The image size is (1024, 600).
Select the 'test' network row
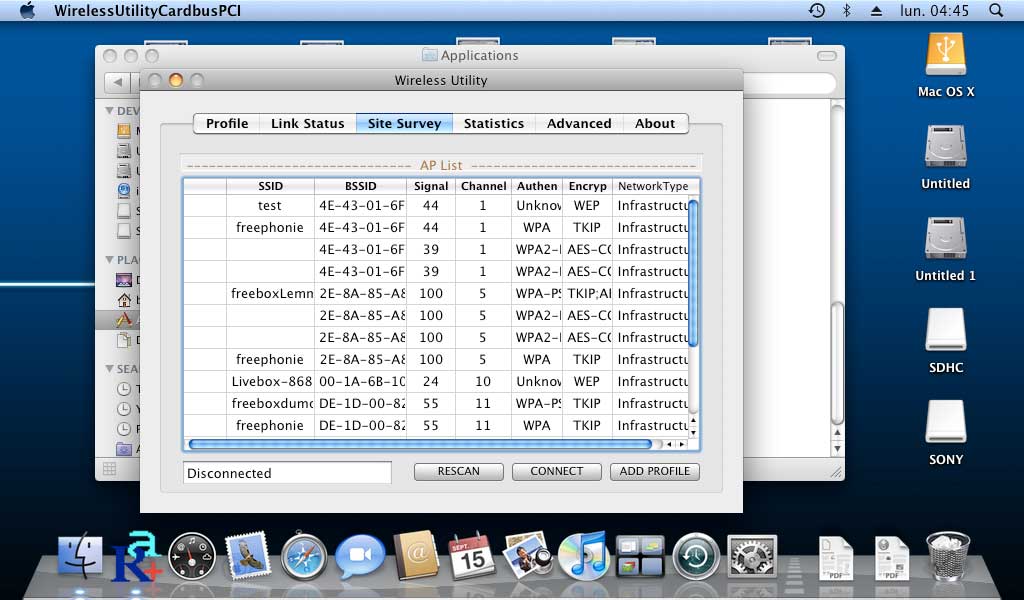436,206
